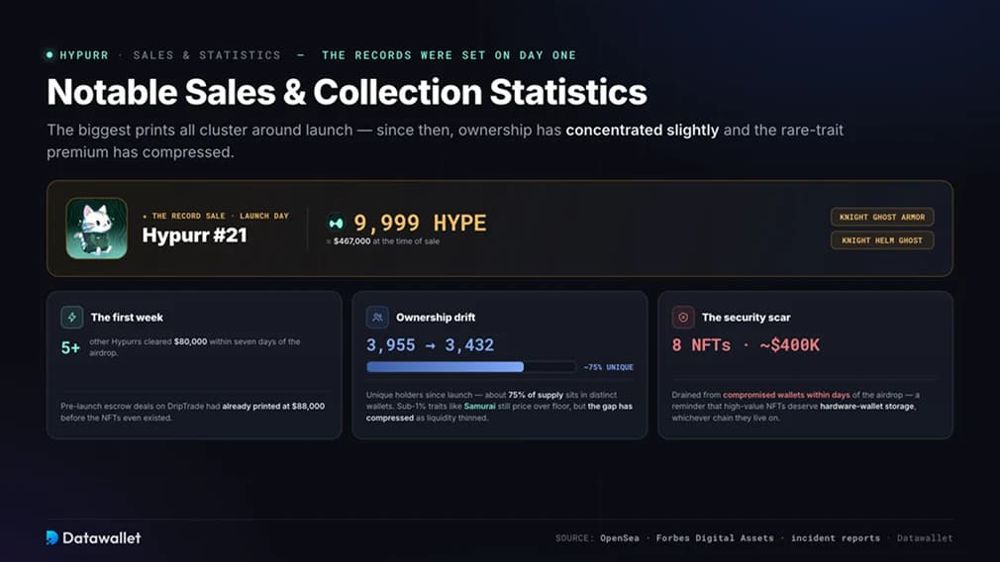Click the Hypurr #21 cat thumbnail
The width and height of the screenshot is (1000, 562).
click(x=97, y=228)
